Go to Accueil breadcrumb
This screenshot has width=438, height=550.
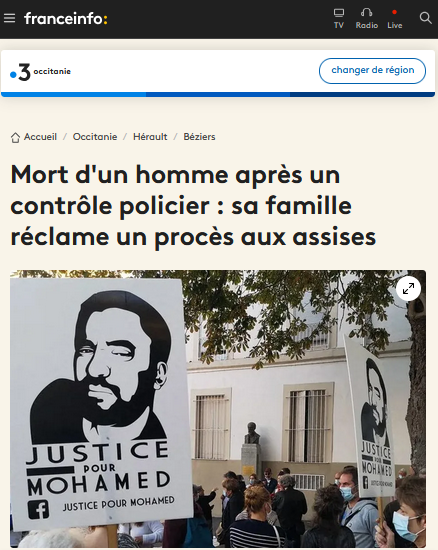coord(40,137)
